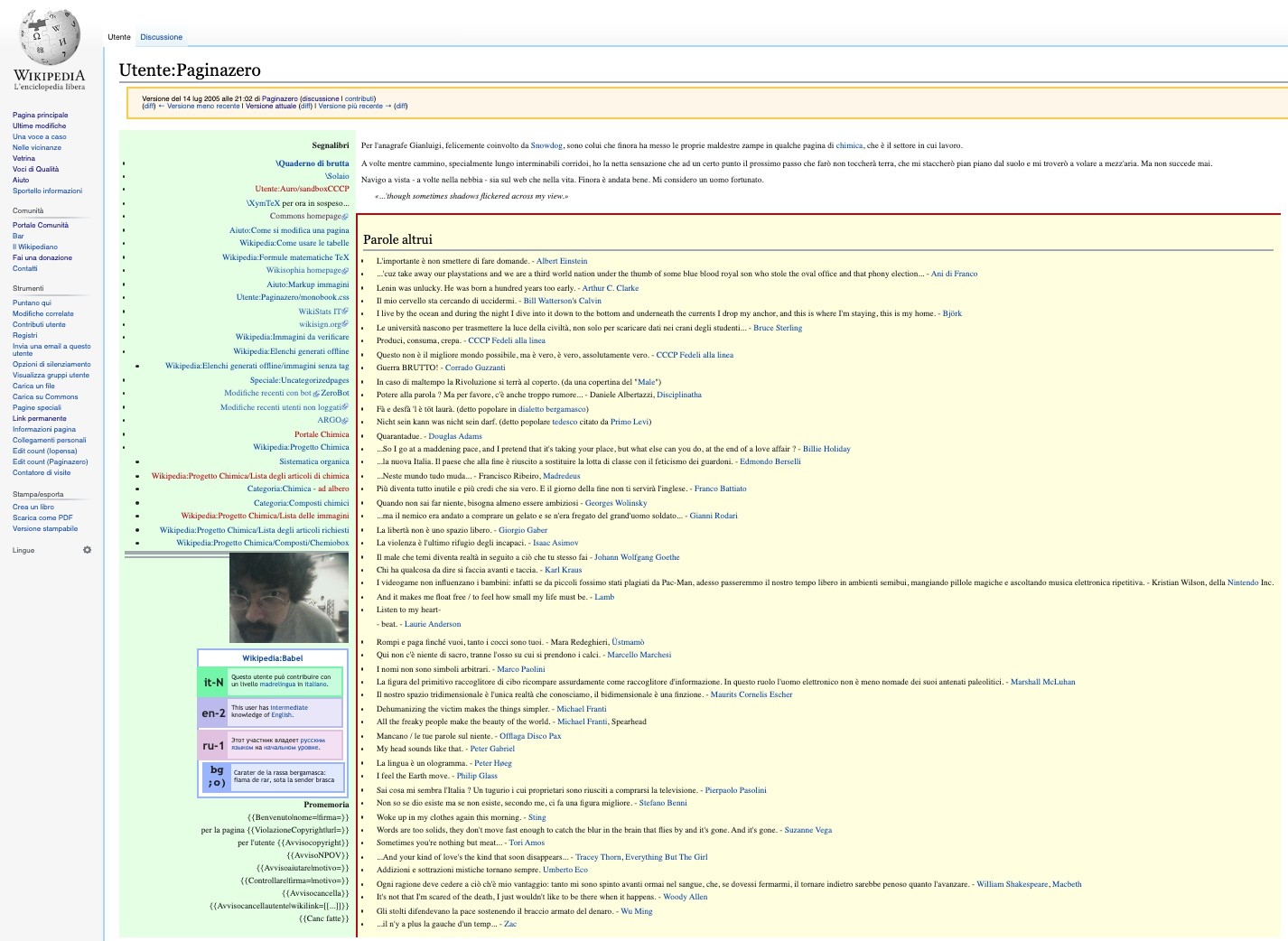Click Scarica come PDF link
The height and width of the screenshot is (941, 1288).
coord(42,517)
